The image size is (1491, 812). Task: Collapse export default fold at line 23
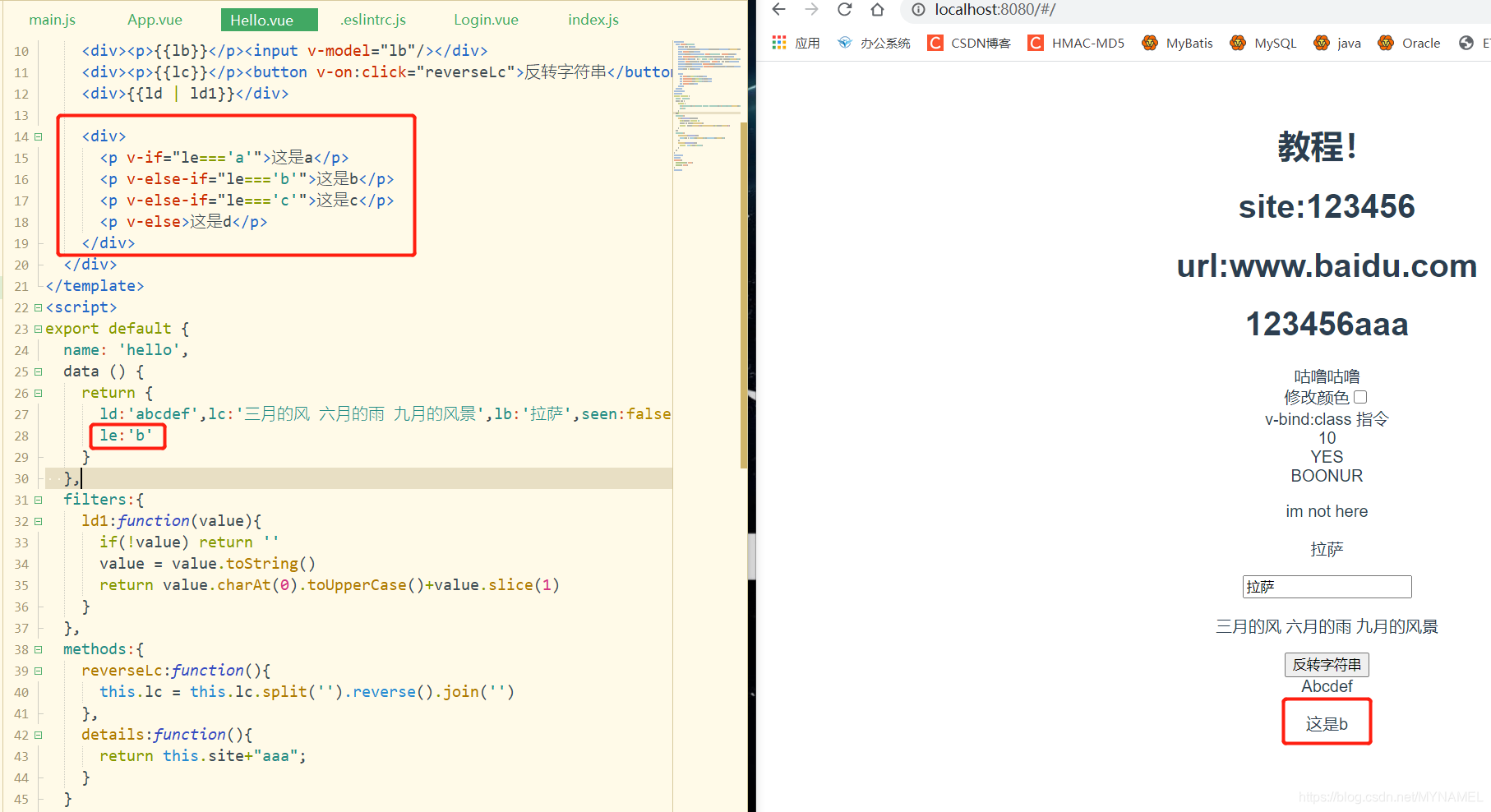[x=38, y=329]
